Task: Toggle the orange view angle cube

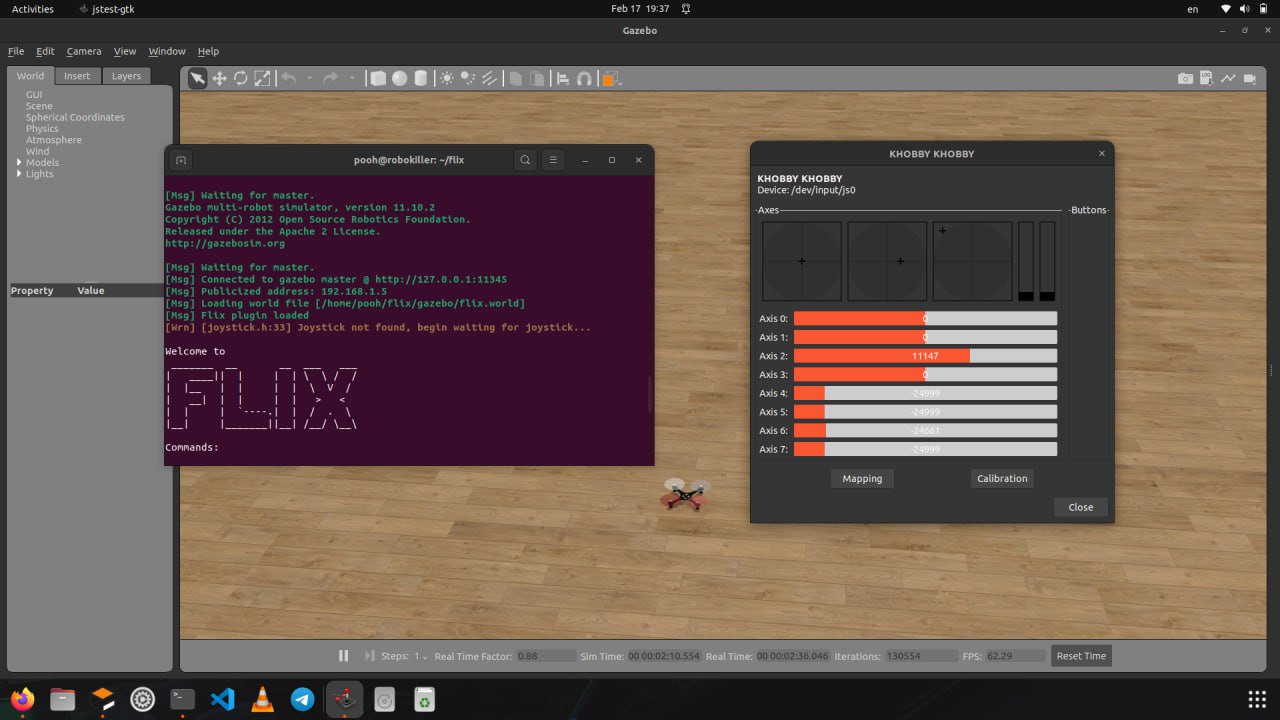Action: (x=611, y=78)
